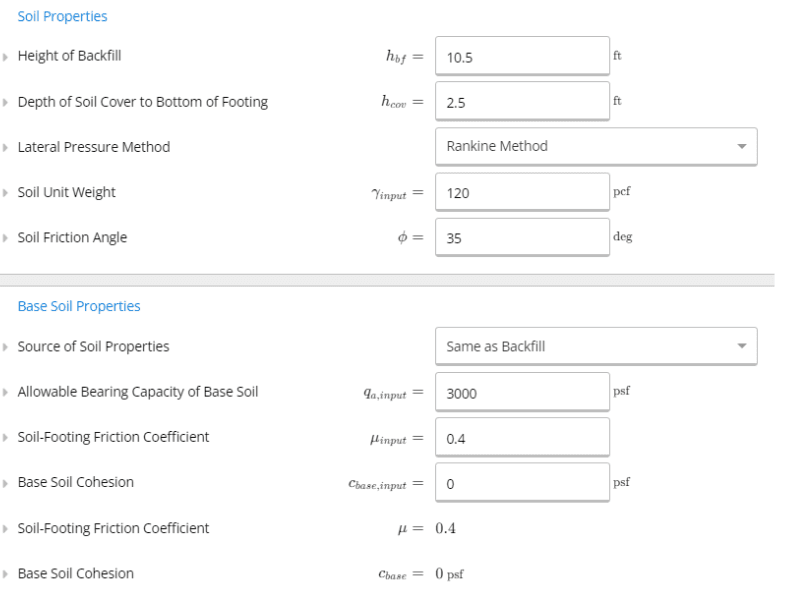Expand the Depth of Soil Cover row arrow
Image resolution: width=795 pixels, height=593 pixels.
pyautogui.click(x=5, y=102)
